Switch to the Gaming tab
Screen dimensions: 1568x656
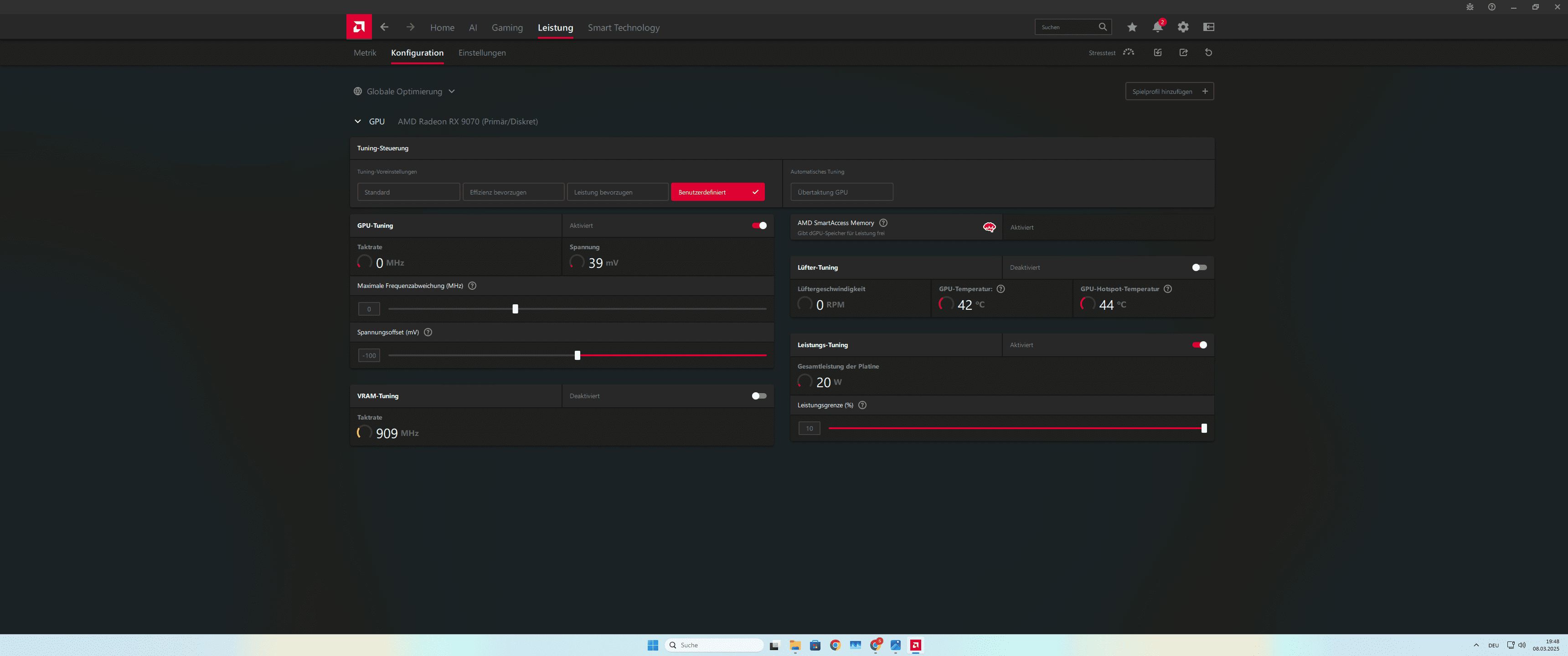(506, 27)
